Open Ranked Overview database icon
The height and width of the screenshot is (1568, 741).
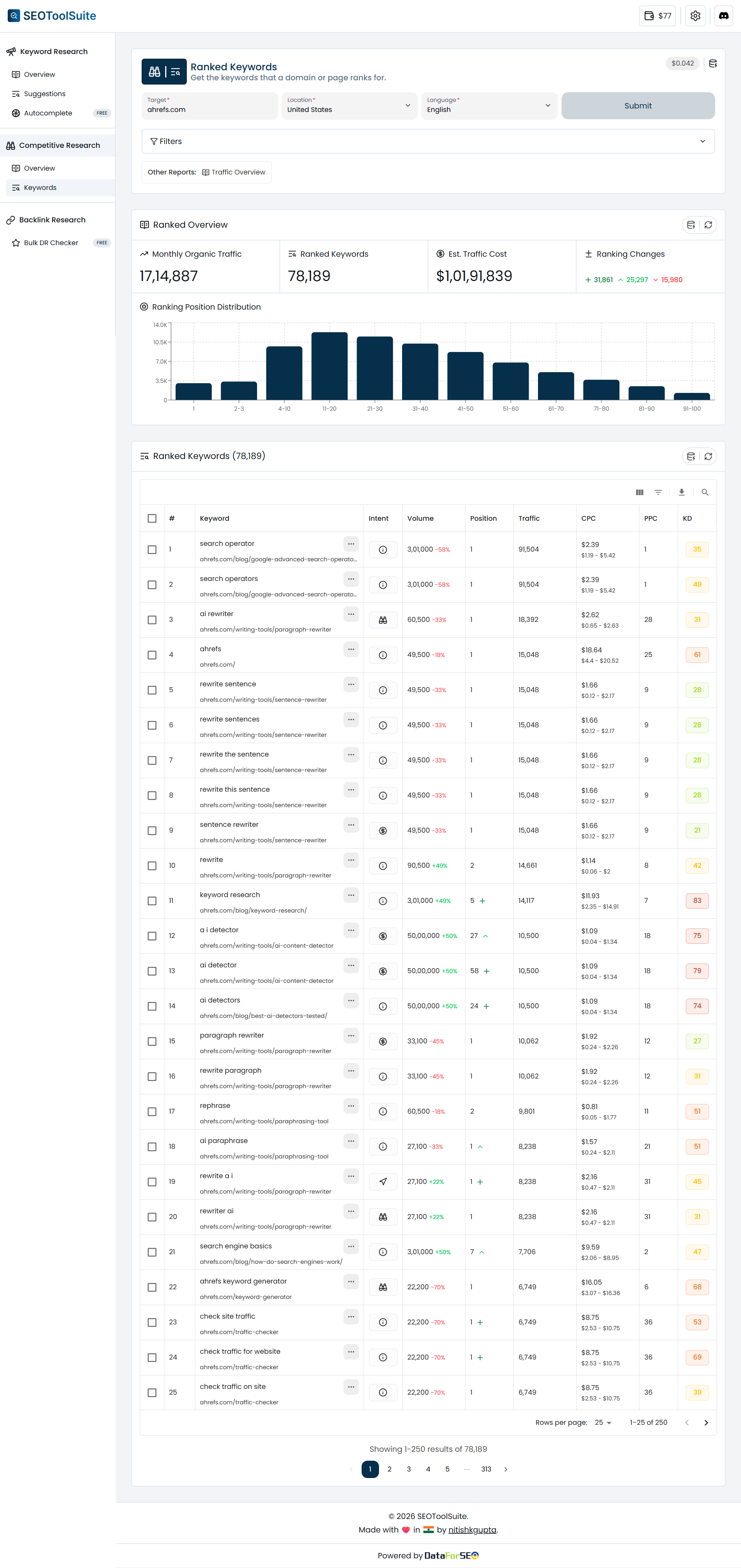[x=690, y=225]
